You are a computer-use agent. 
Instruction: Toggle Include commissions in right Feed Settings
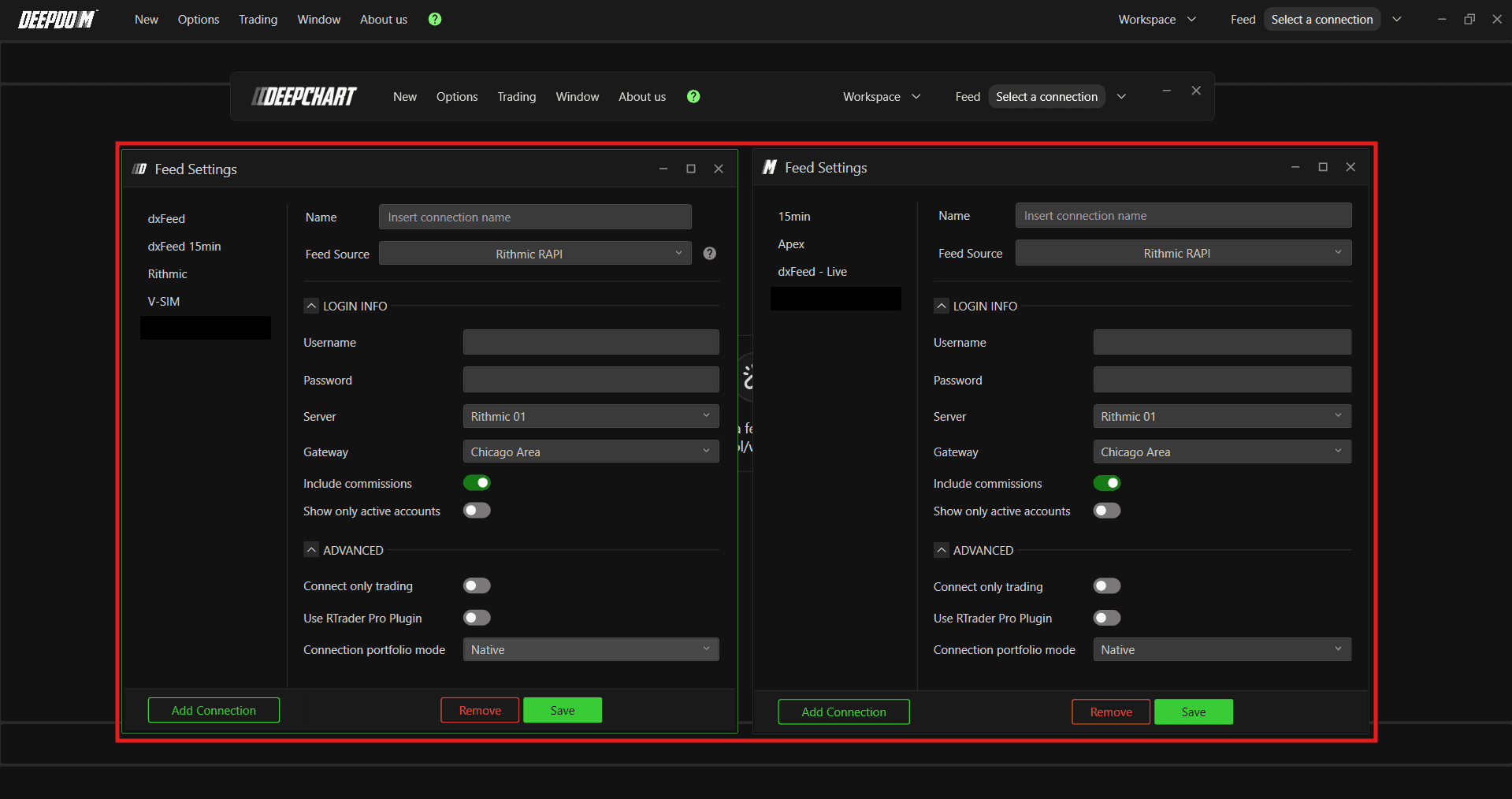point(1107,483)
